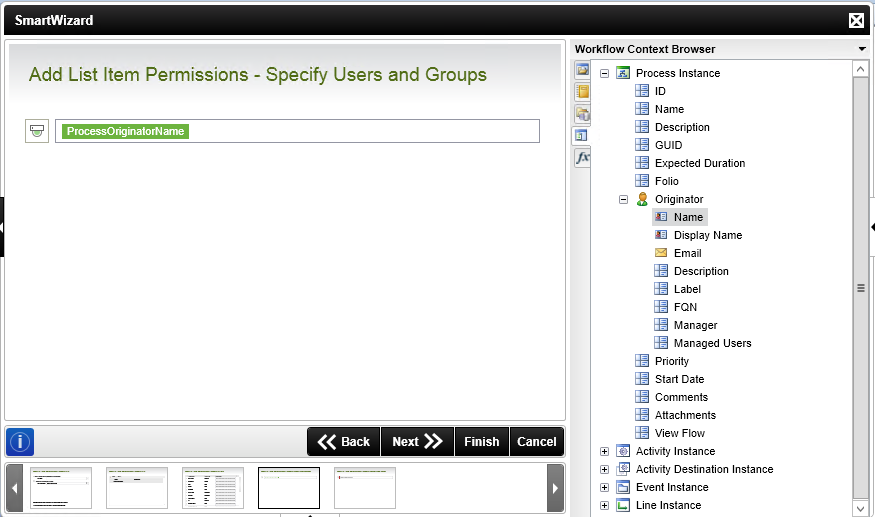Click the Activity Instance gear icon
This screenshot has height=517, width=875.
623,451
